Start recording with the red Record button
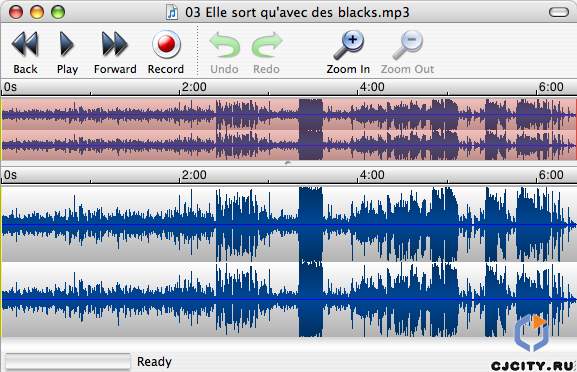Viewport: 577px width, 372px height. [166, 44]
